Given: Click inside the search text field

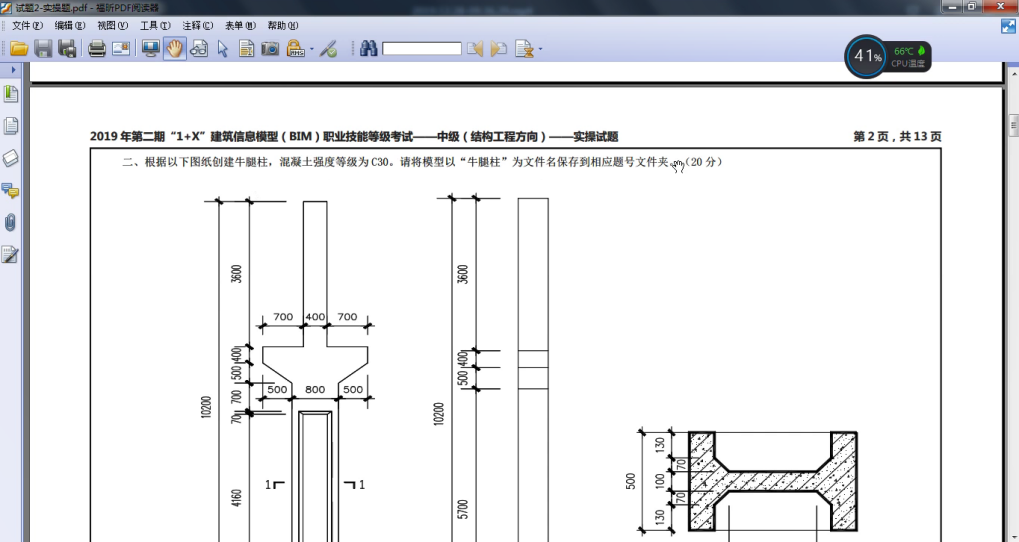Looking at the screenshot, I should tap(421, 48).
